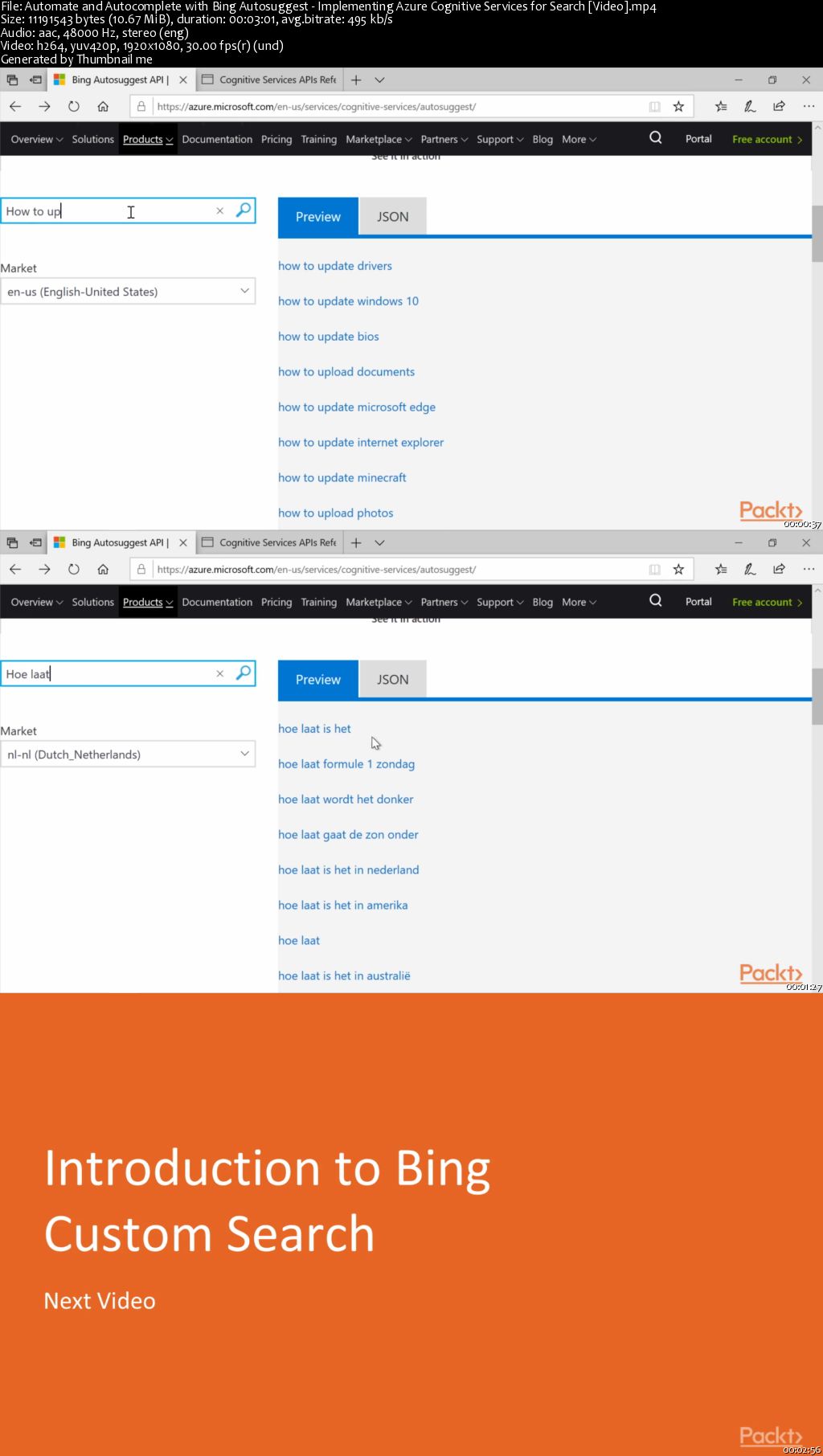Viewport: 823px width, 1456px height.
Task: Open Documentation in the 'How to up' frame navbar
Action: click(217, 139)
